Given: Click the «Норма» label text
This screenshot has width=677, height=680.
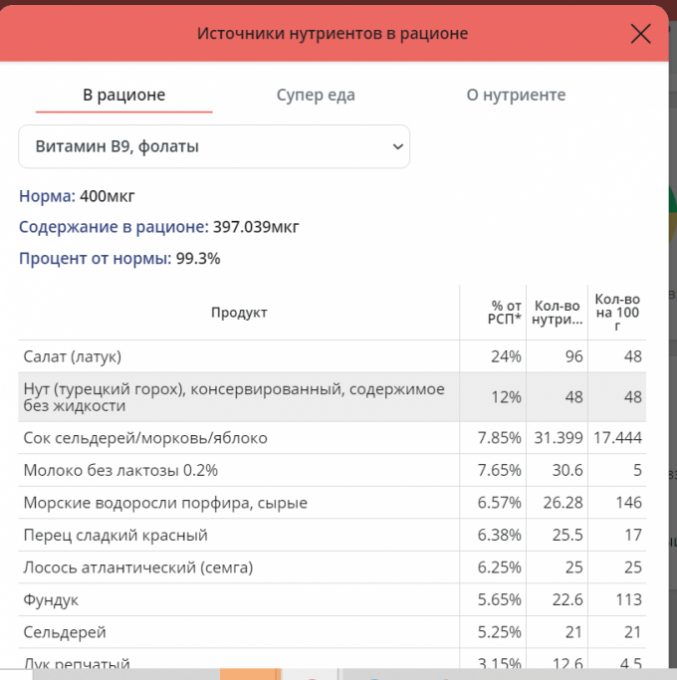Looking at the screenshot, I should click(46, 195).
